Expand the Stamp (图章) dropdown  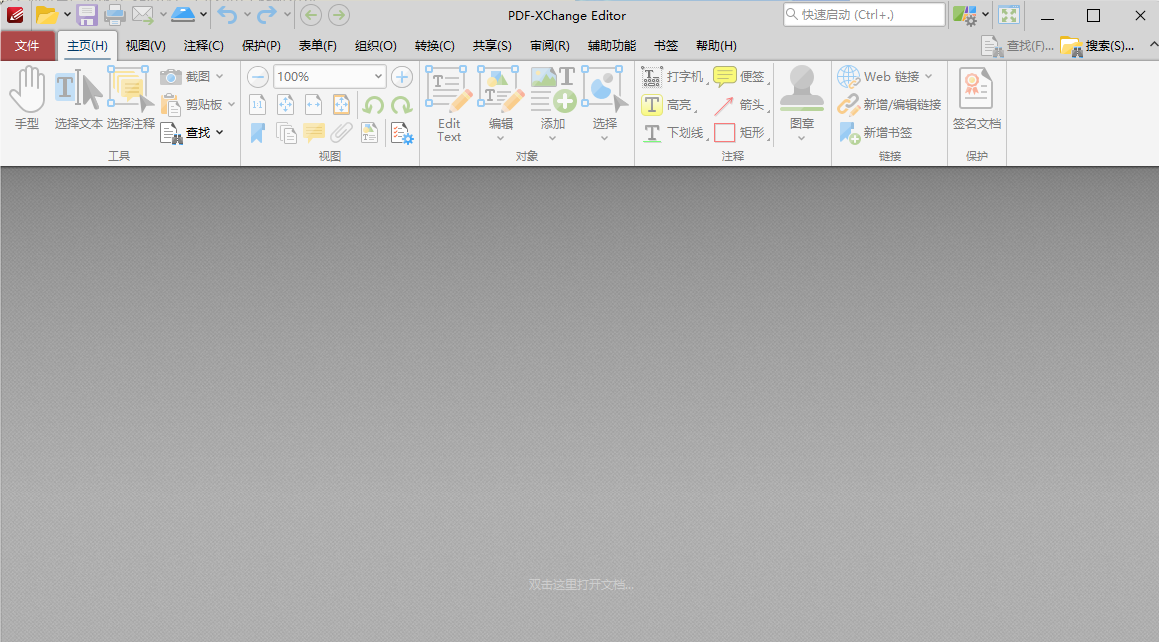(801, 138)
